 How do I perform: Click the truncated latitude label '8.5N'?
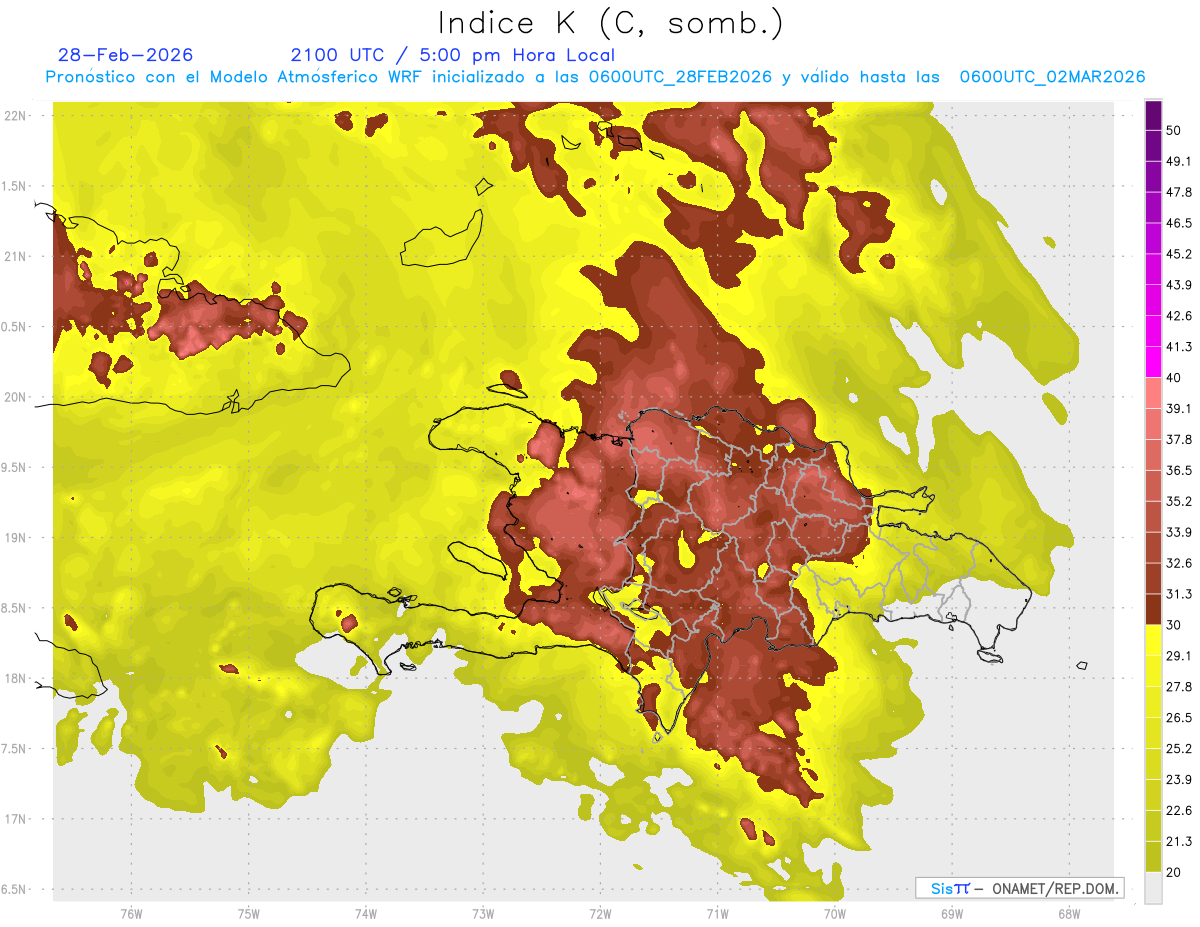pos(15,608)
